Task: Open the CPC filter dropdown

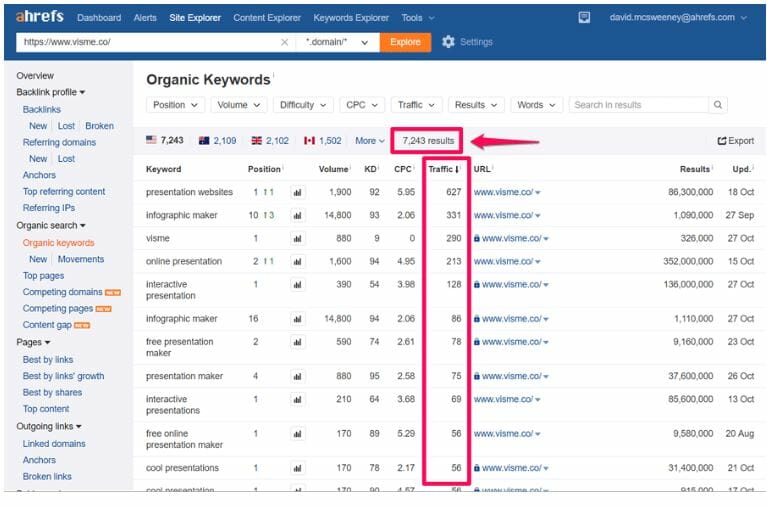Action: (x=362, y=105)
